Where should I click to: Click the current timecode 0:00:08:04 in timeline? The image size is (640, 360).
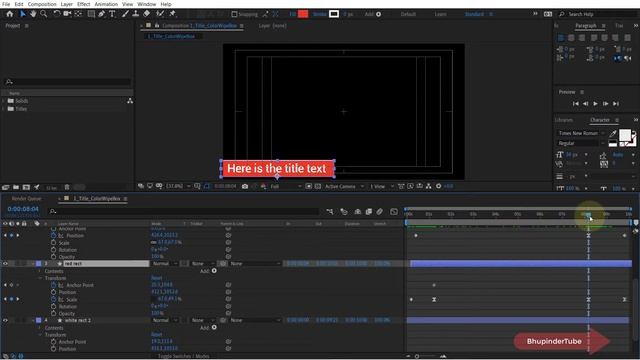(23, 209)
